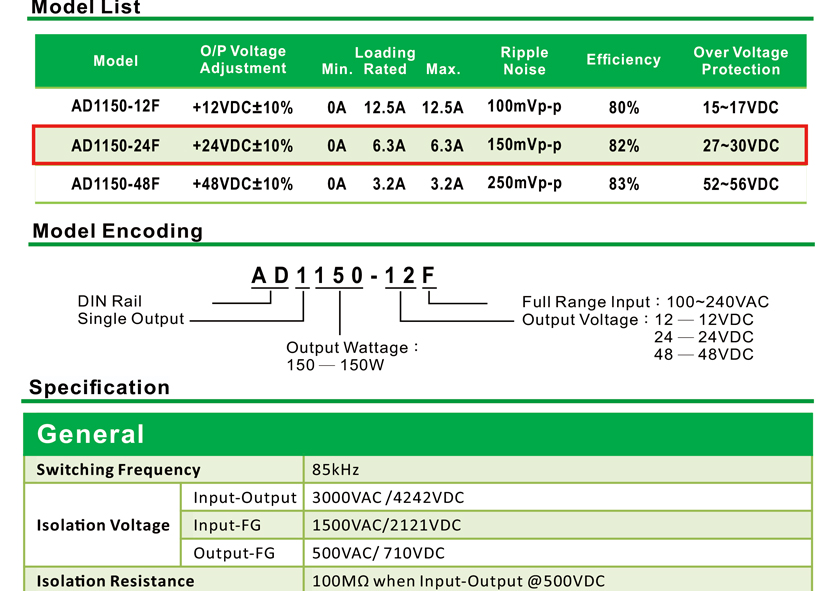Click the 3000VAC /4242VDC value
Screen dimensions: 830x591
tap(388, 498)
